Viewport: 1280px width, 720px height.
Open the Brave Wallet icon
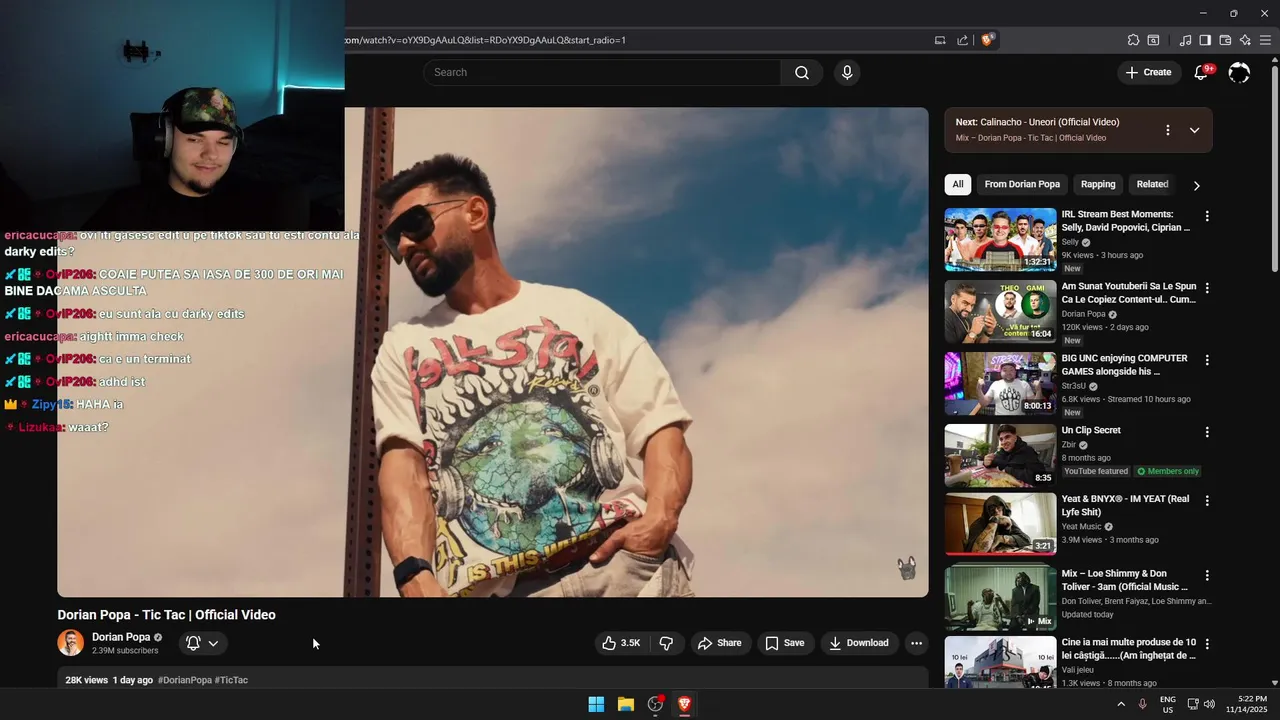coord(1225,40)
